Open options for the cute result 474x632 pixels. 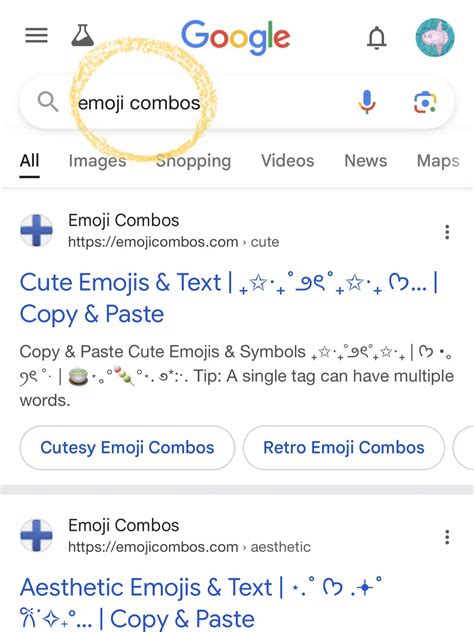447,232
